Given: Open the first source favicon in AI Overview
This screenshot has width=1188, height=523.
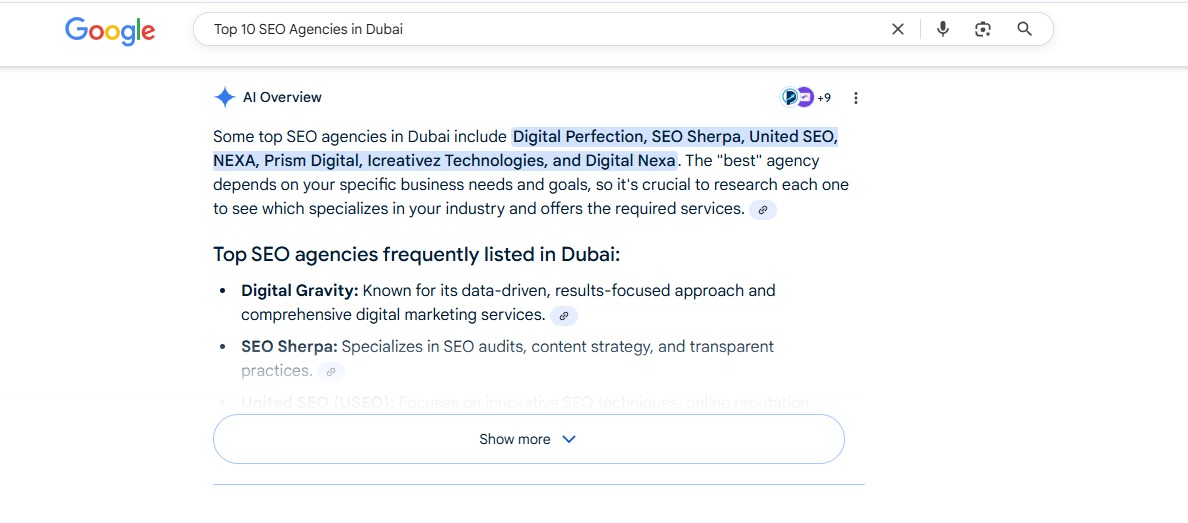Looking at the screenshot, I should click(x=790, y=97).
